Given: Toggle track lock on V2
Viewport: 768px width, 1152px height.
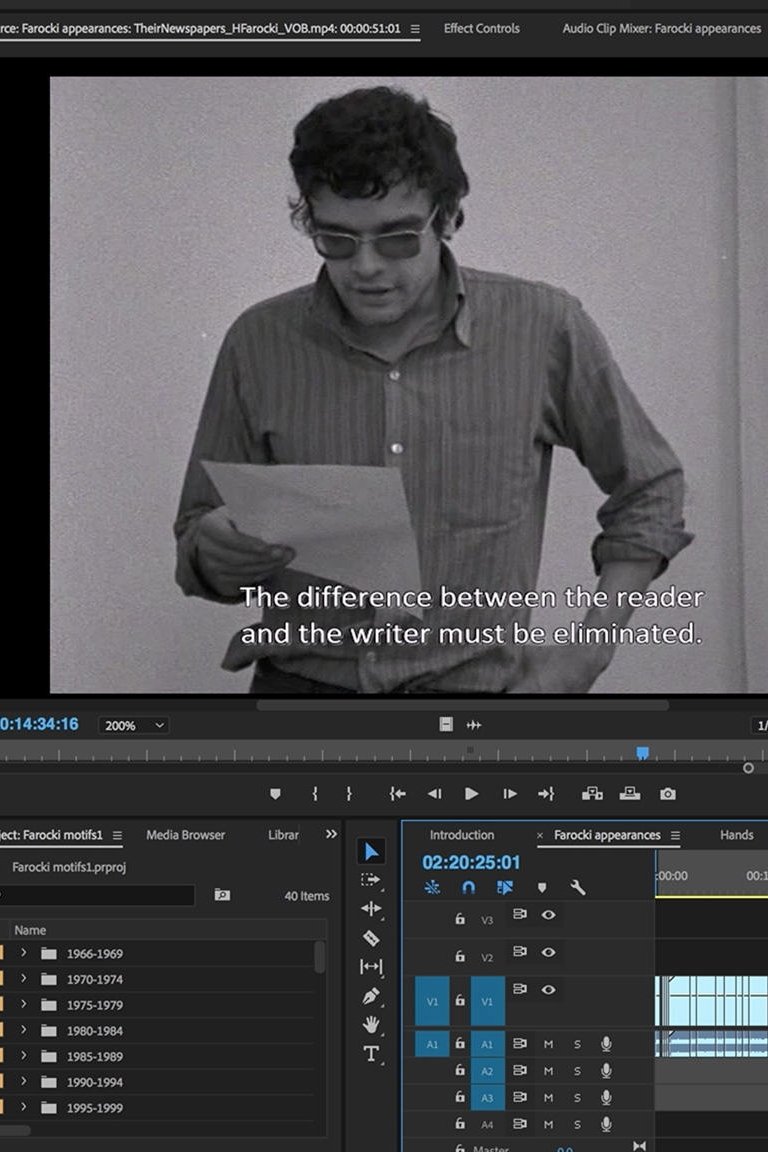Looking at the screenshot, I should pyautogui.click(x=460, y=957).
